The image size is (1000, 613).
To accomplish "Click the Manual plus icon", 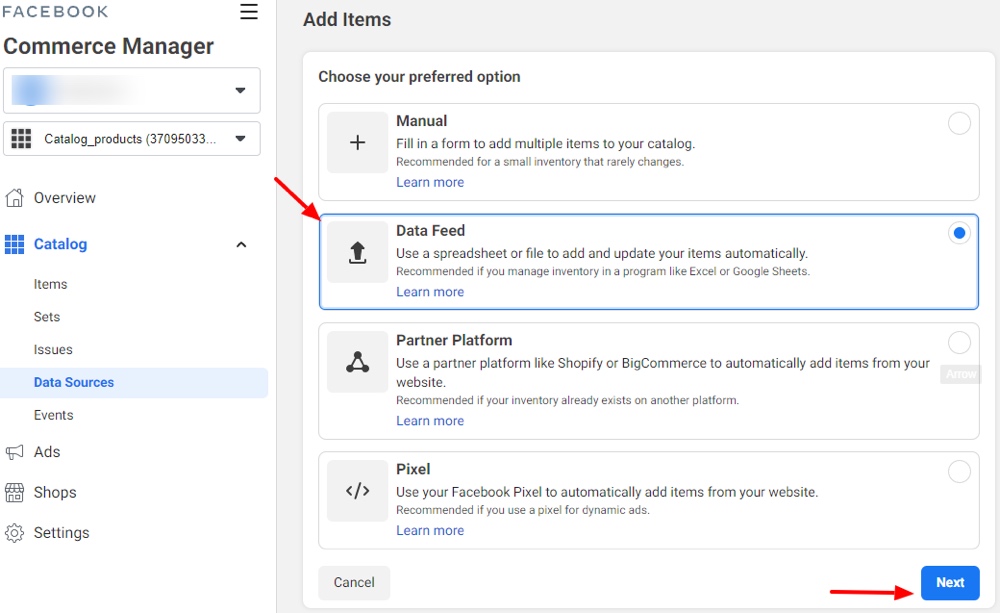I will 357,143.
